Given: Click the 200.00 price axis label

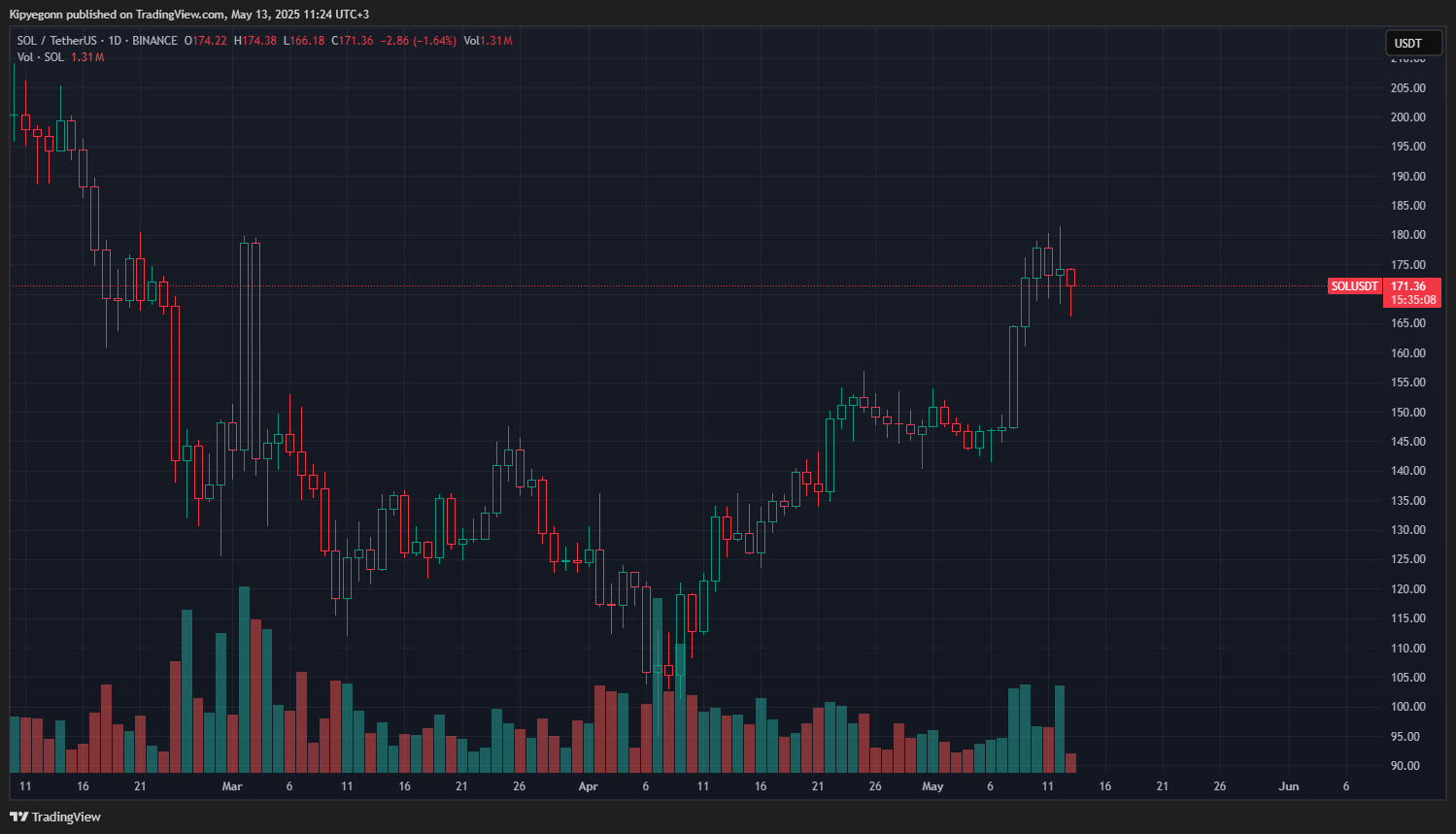Looking at the screenshot, I should coord(1407,117).
